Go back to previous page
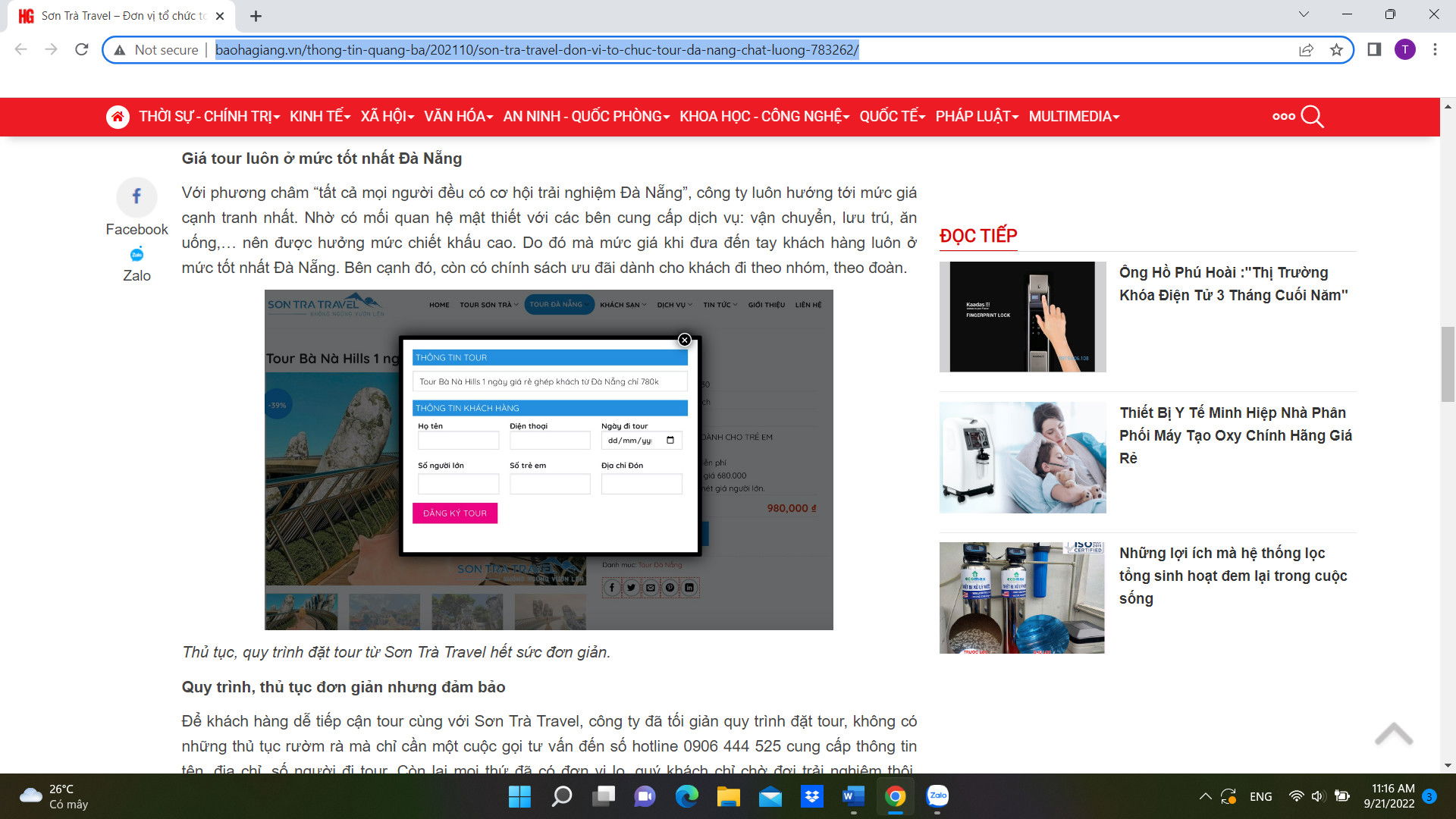The image size is (1456, 819). click(20, 50)
